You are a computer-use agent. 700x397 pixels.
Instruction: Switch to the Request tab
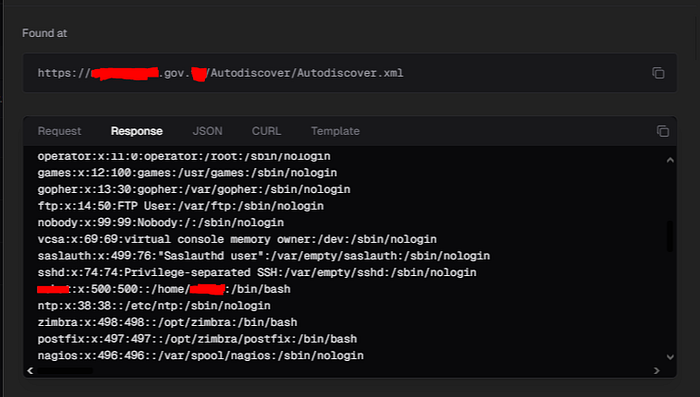pyautogui.click(x=59, y=131)
